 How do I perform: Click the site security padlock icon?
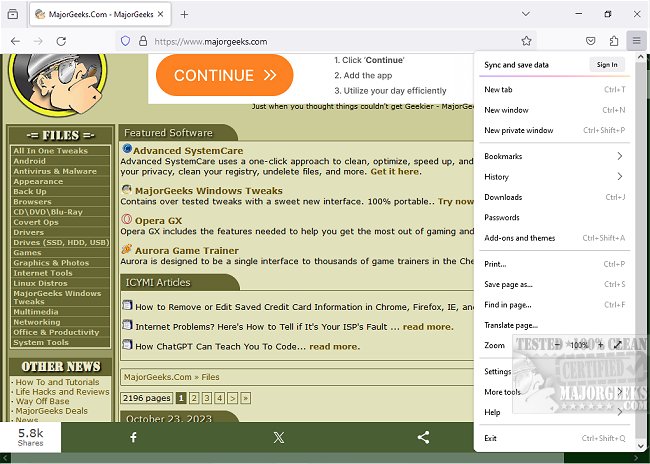tap(143, 41)
